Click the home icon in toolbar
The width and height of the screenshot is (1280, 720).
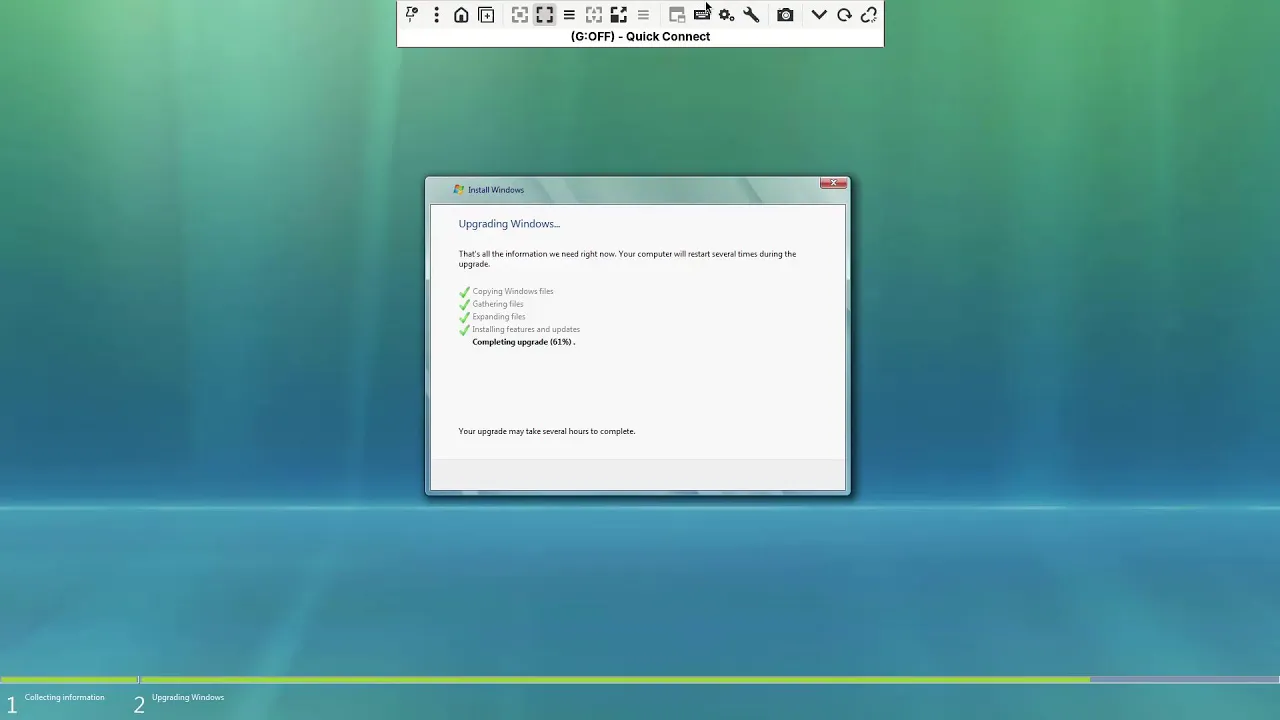(461, 14)
